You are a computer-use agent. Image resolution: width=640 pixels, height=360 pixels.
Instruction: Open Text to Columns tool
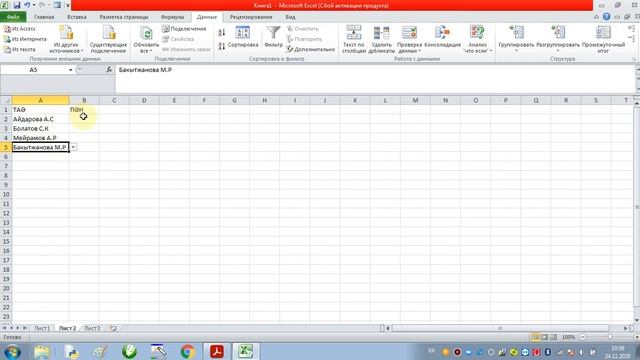[x=353, y=39]
